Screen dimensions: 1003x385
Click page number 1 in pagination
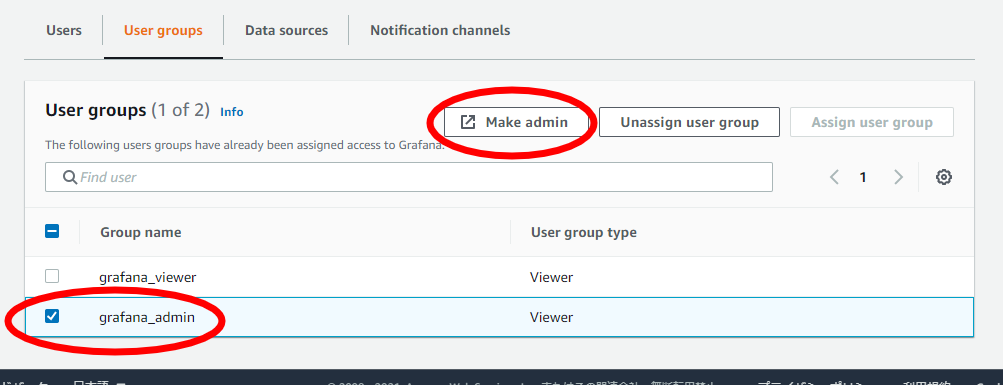pyautogui.click(x=863, y=177)
